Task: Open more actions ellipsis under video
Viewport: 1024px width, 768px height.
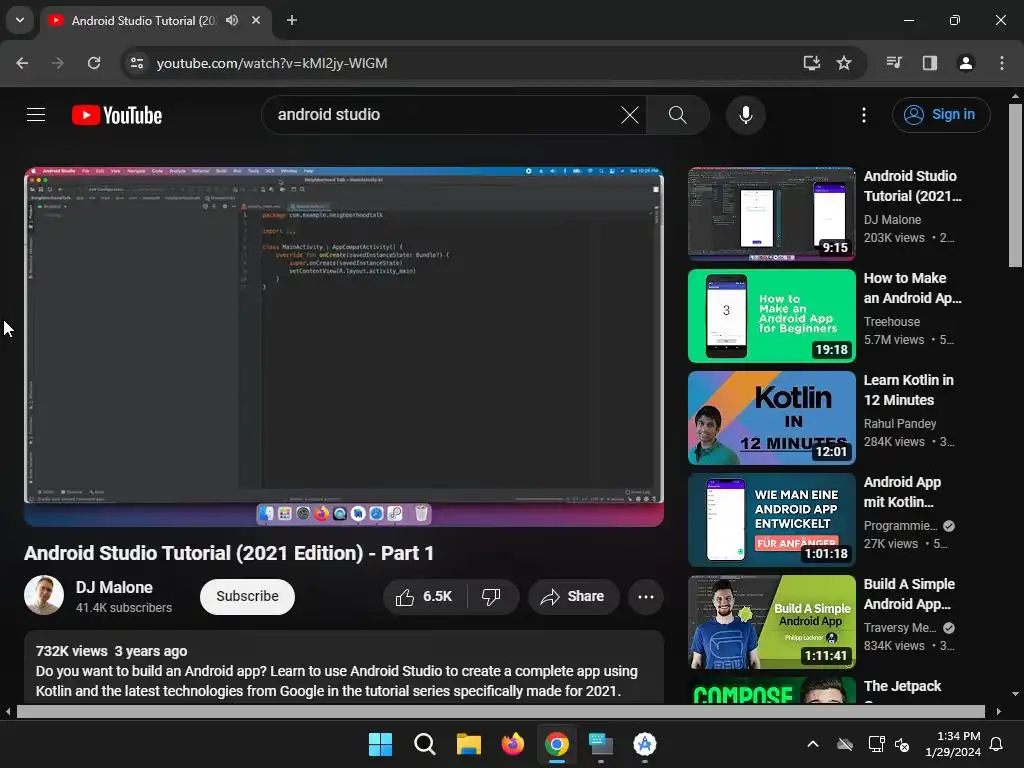Action: pyautogui.click(x=645, y=596)
